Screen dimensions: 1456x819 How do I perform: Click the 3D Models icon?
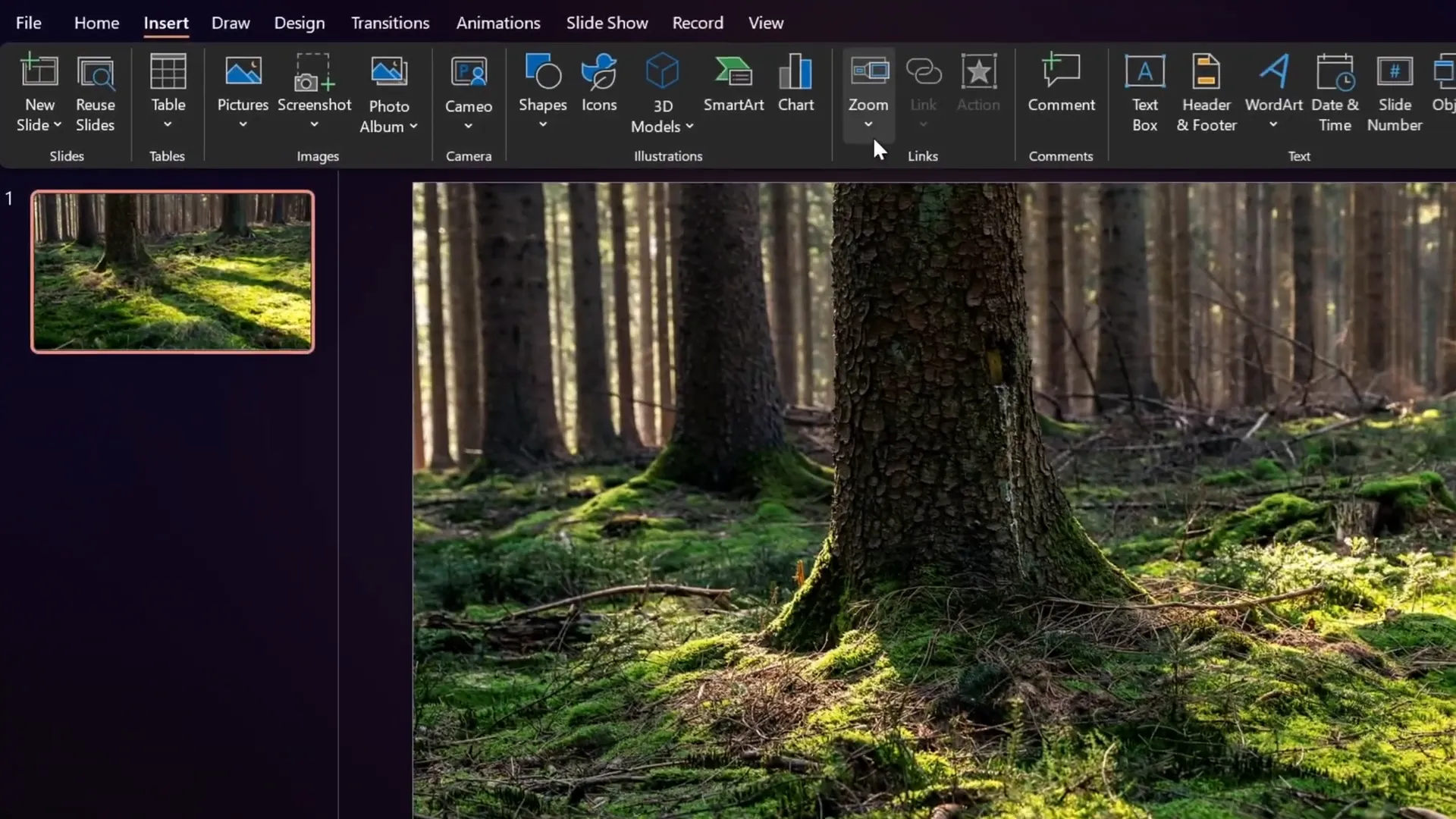click(x=662, y=72)
